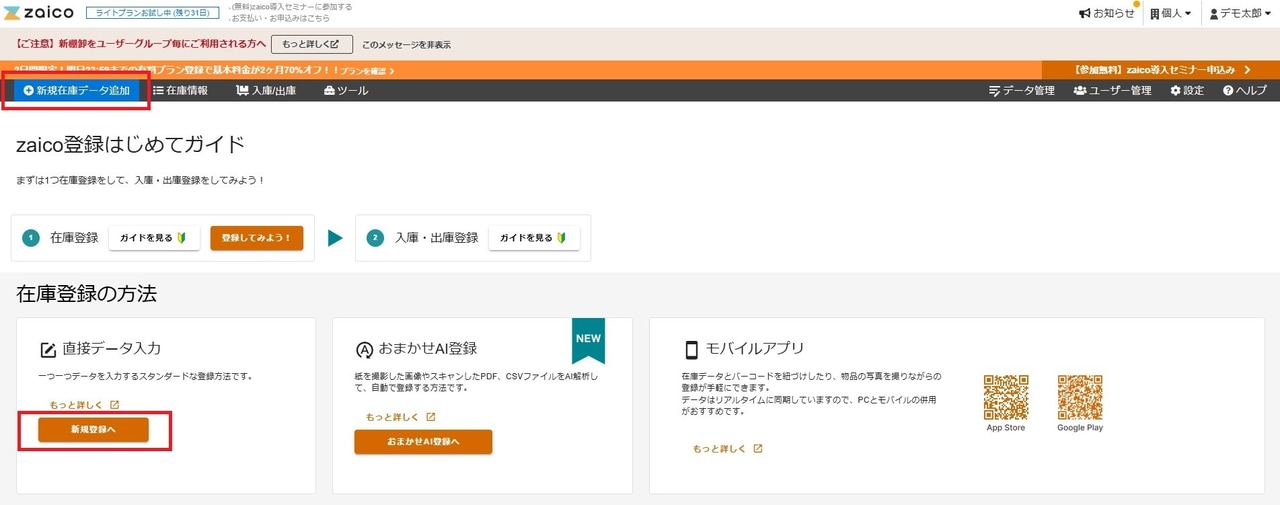The image size is (1280, 505).
Task: Click the ライトプランお試し中 trial badge
Action: click(152, 13)
